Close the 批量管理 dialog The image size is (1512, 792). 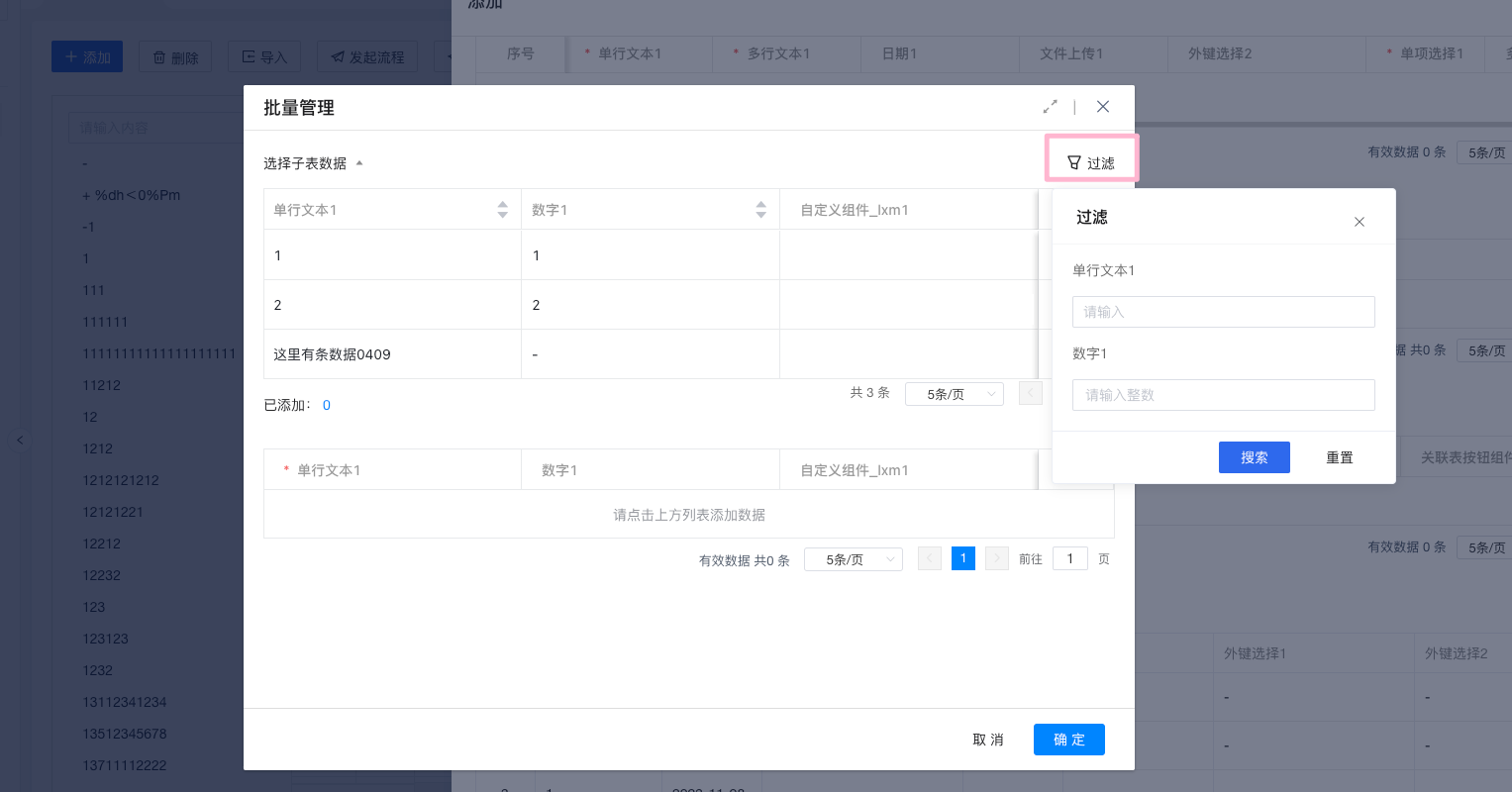1102,107
